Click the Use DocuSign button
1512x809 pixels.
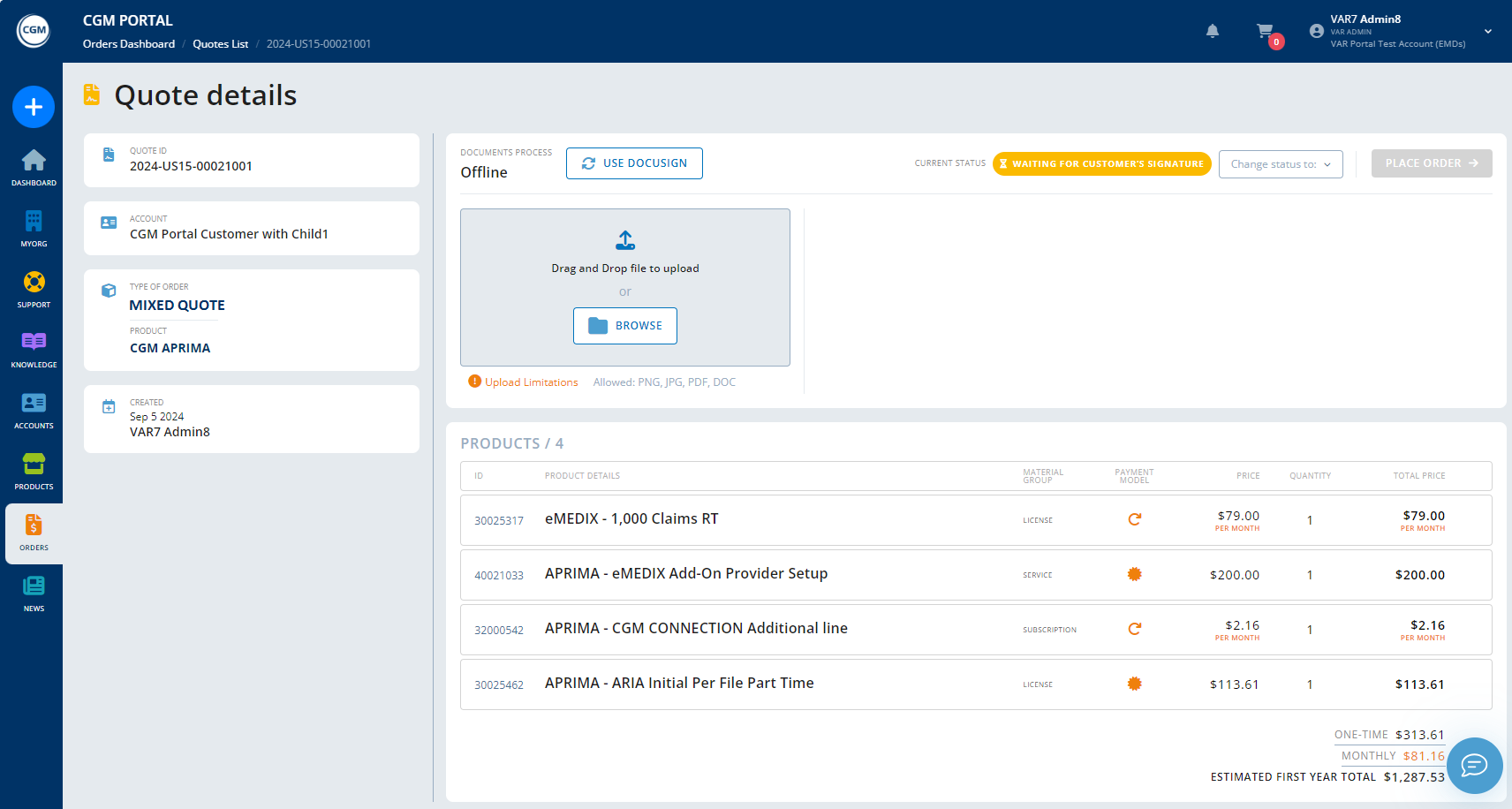point(634,163)
